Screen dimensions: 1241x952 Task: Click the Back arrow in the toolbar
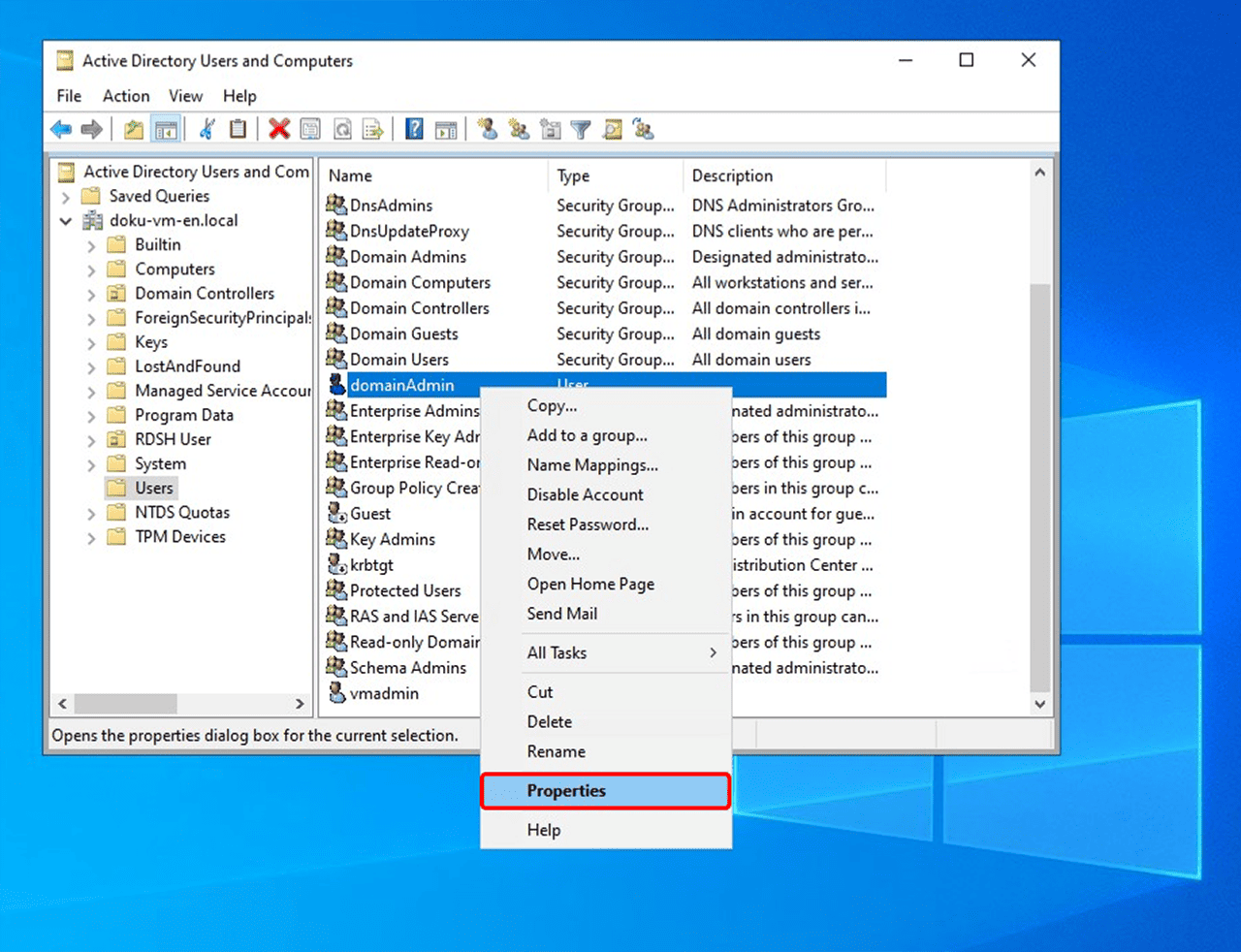pyautogui.click(x=61, y=130)
